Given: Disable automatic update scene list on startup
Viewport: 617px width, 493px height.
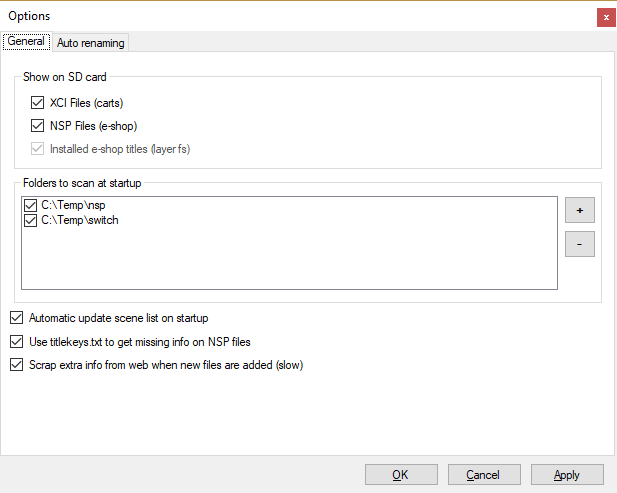Looking at the screenshot, I should tap(15, 318).
